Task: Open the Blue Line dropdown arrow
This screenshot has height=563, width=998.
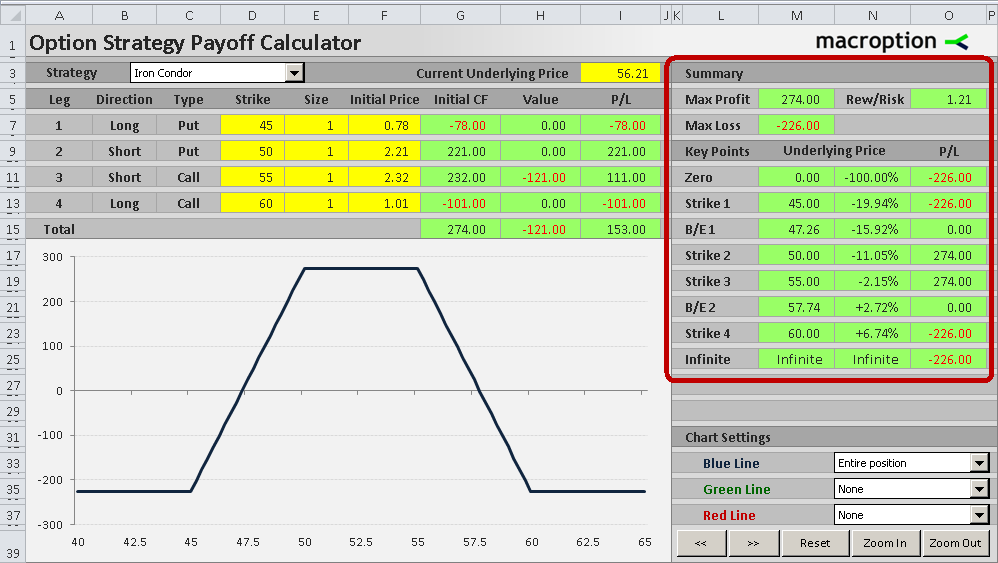Action: click(x=980, y=463)
